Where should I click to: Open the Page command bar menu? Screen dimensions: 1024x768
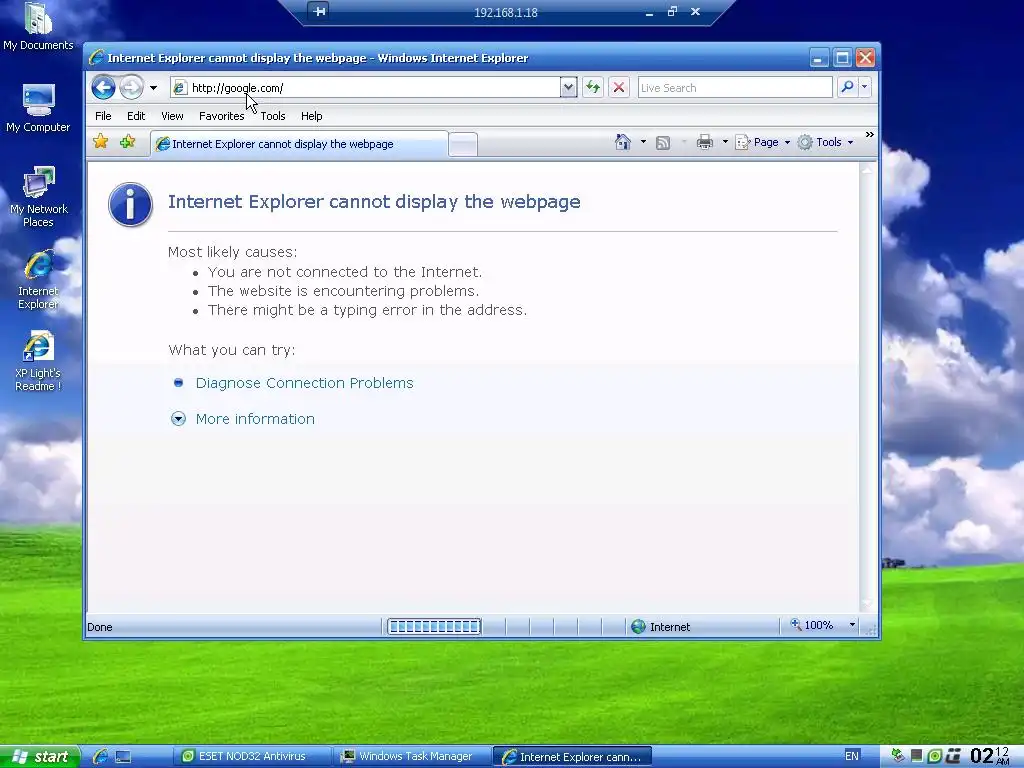pyautogui.click(x=762, y=142)
